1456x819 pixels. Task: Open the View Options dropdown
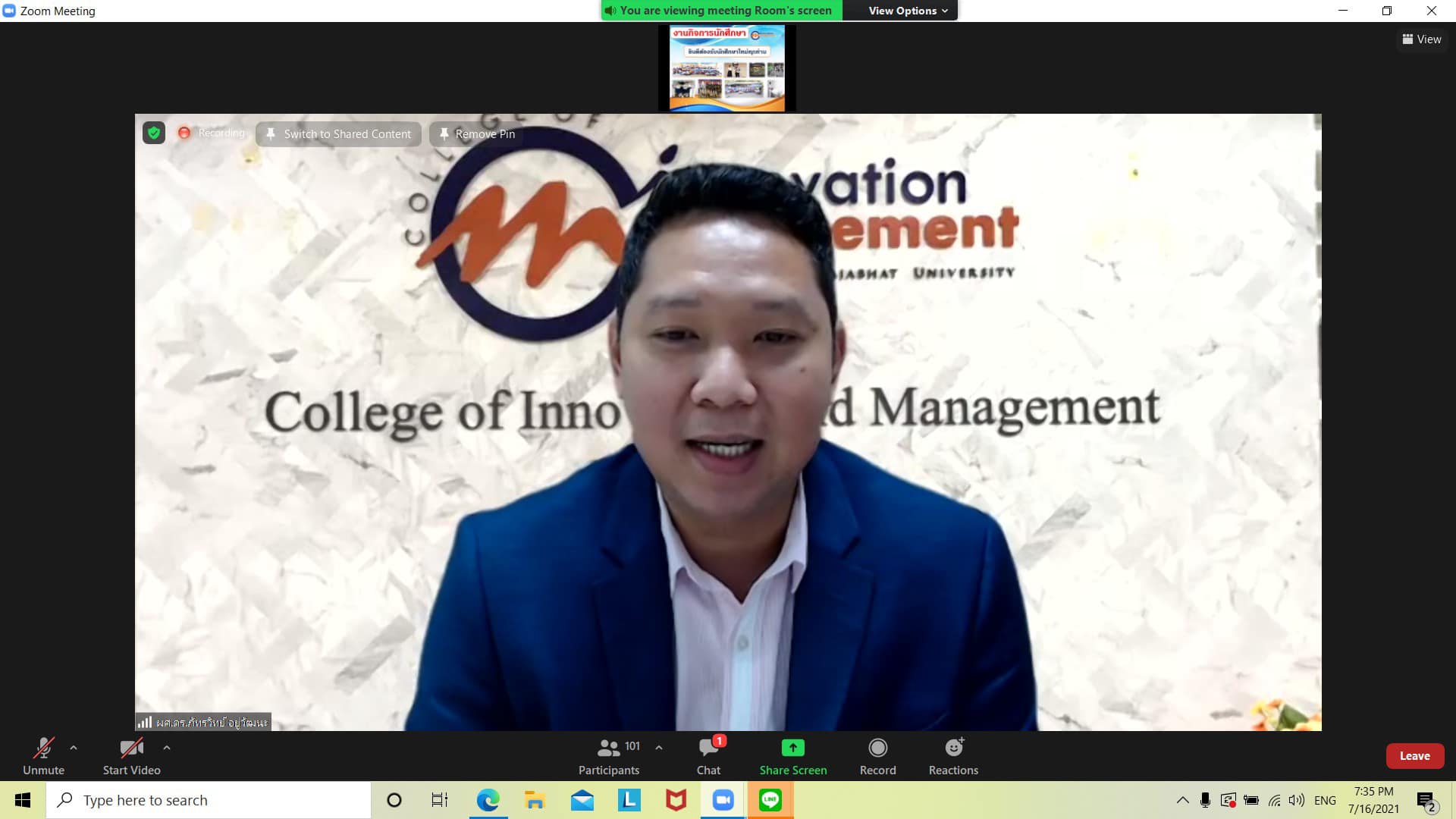[x=908, y=11]
